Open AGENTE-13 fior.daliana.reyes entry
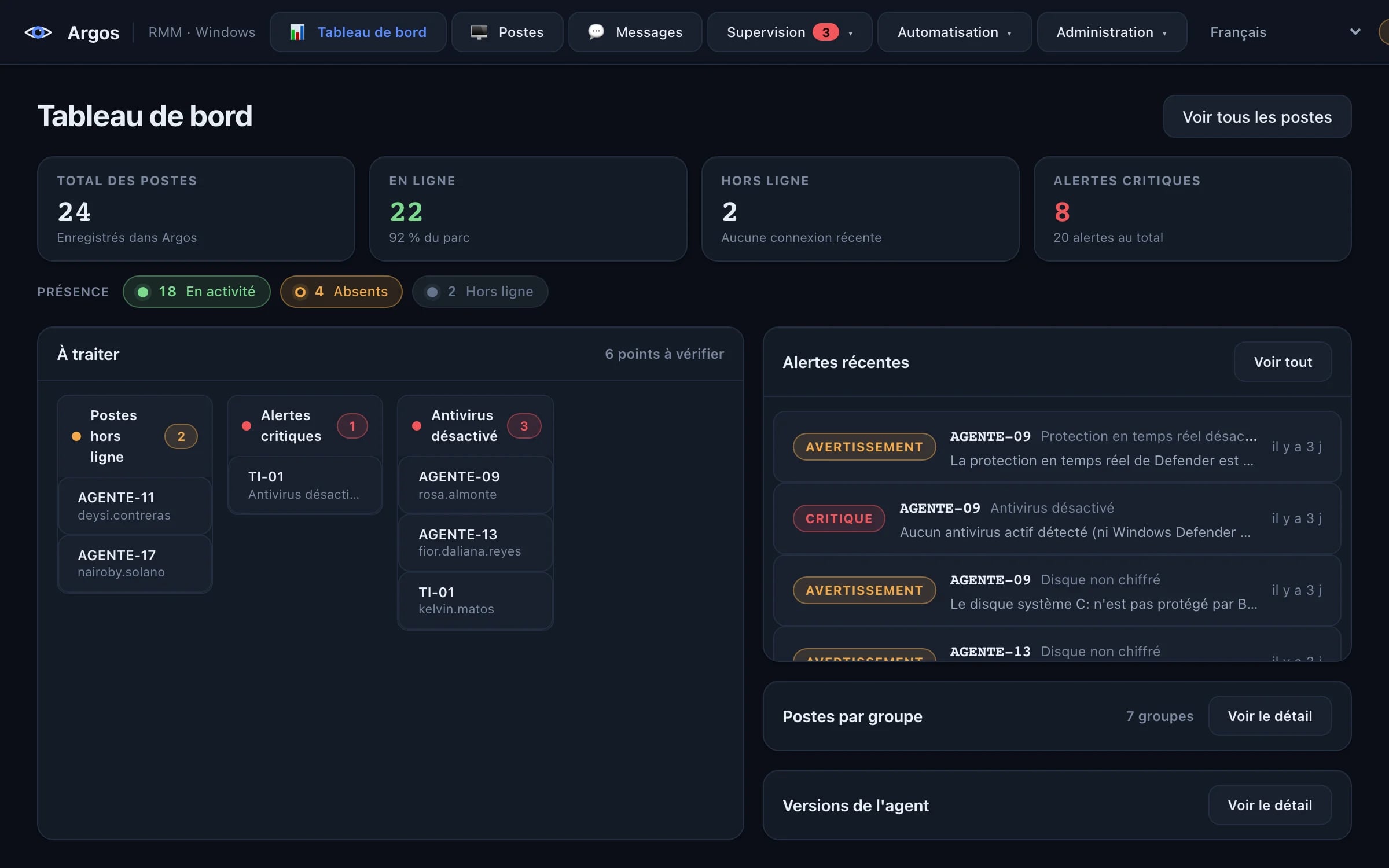Viewport: 1389px width, 868px height. pyautogui.click(x=475, y=542)
